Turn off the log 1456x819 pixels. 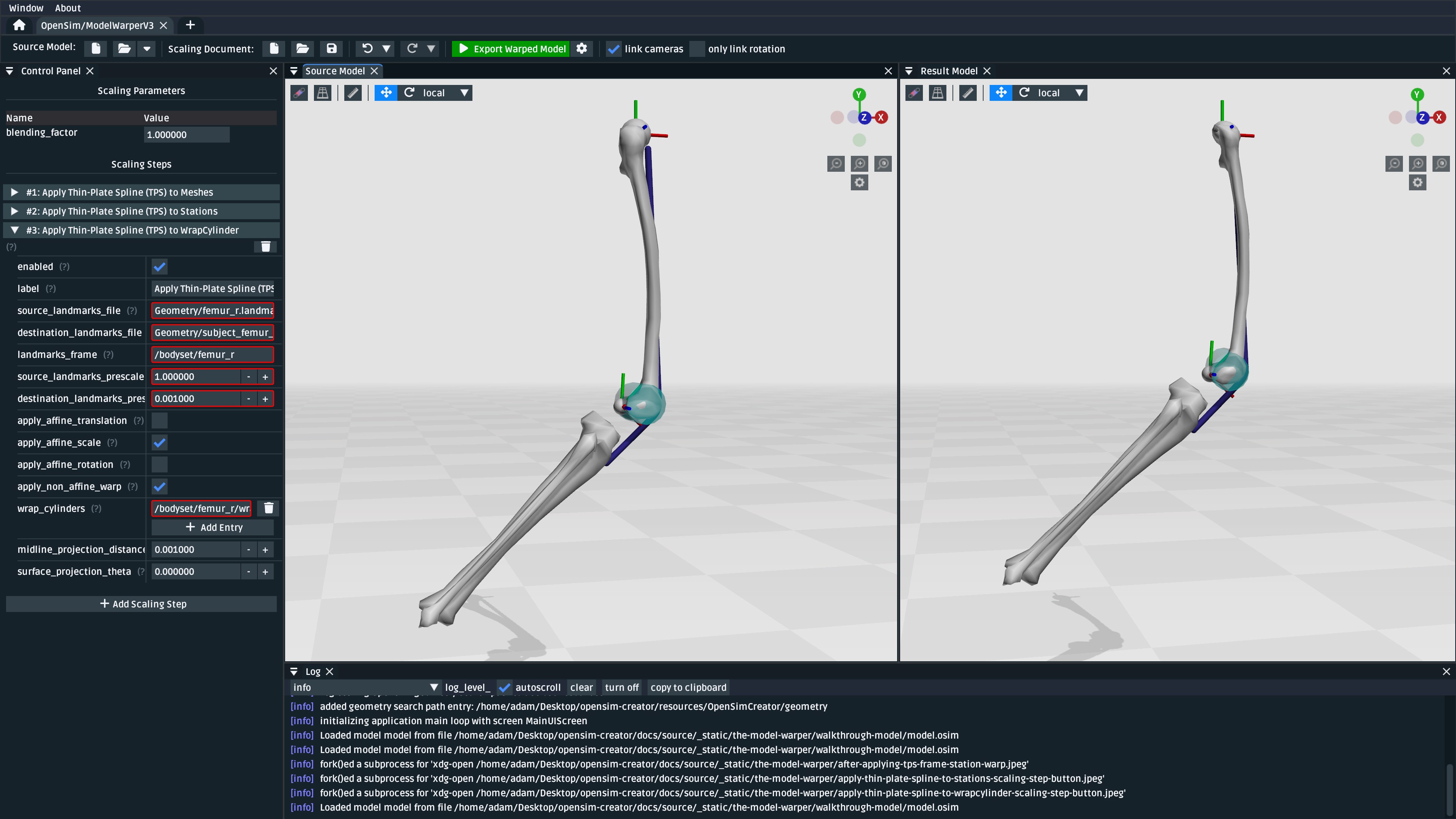coord(621,687)
